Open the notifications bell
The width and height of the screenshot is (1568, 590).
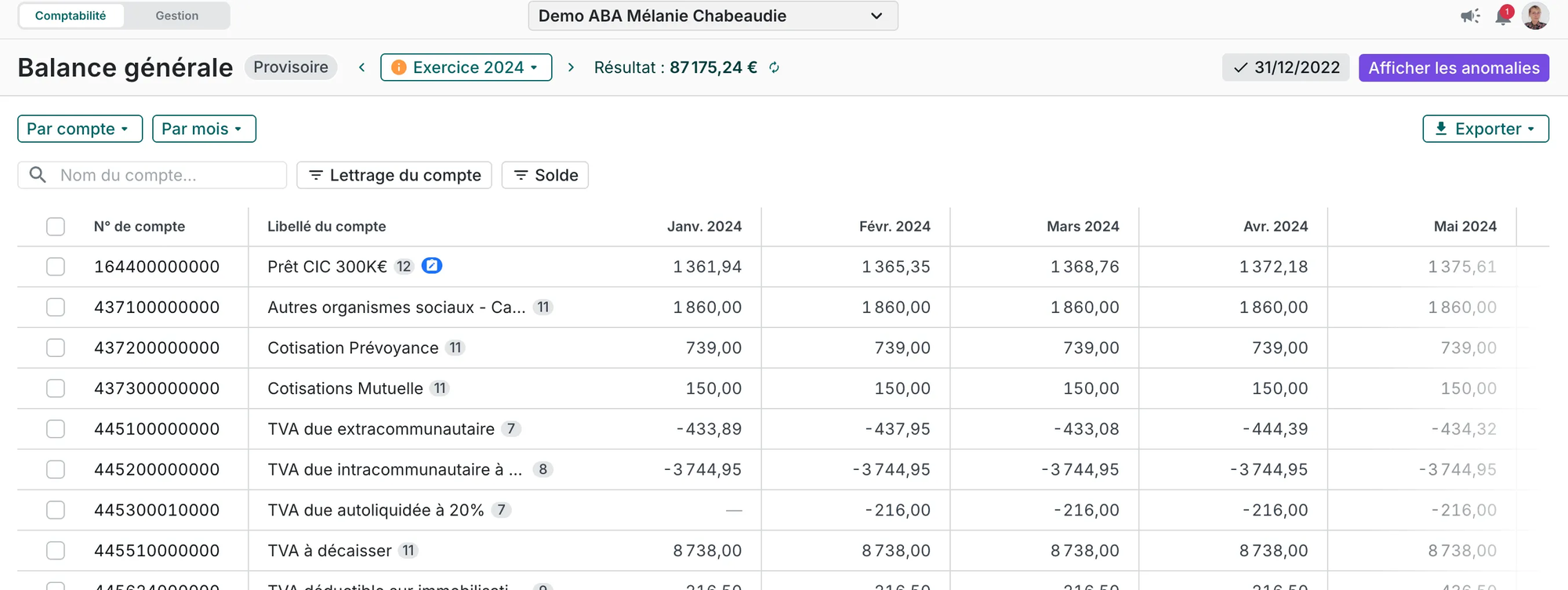tap(1503, 16)
